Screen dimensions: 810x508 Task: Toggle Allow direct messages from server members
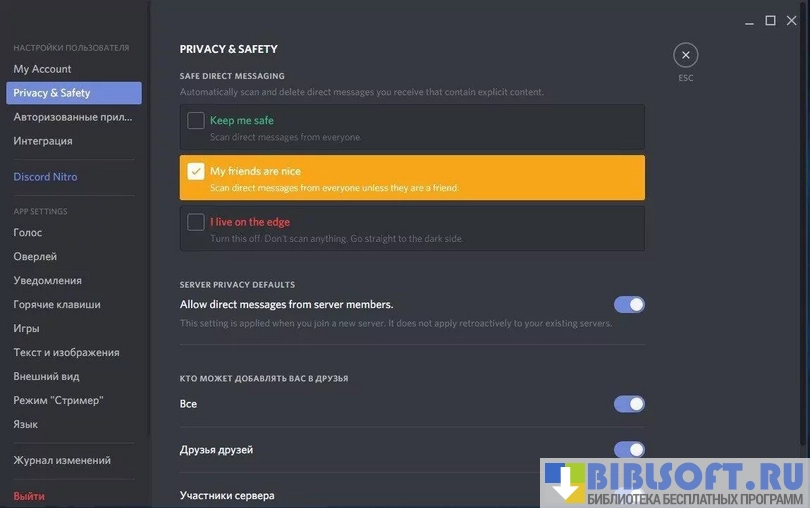(x=629, y=304)
